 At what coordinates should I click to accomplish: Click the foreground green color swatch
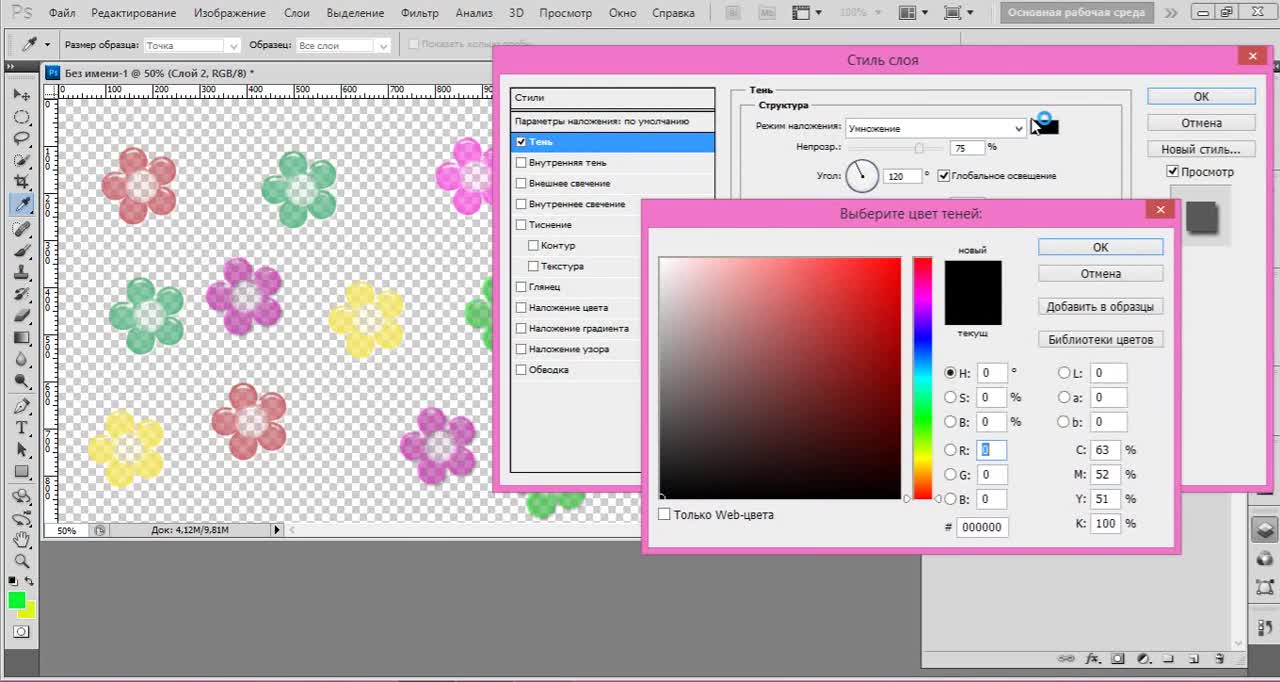point(17,600)
